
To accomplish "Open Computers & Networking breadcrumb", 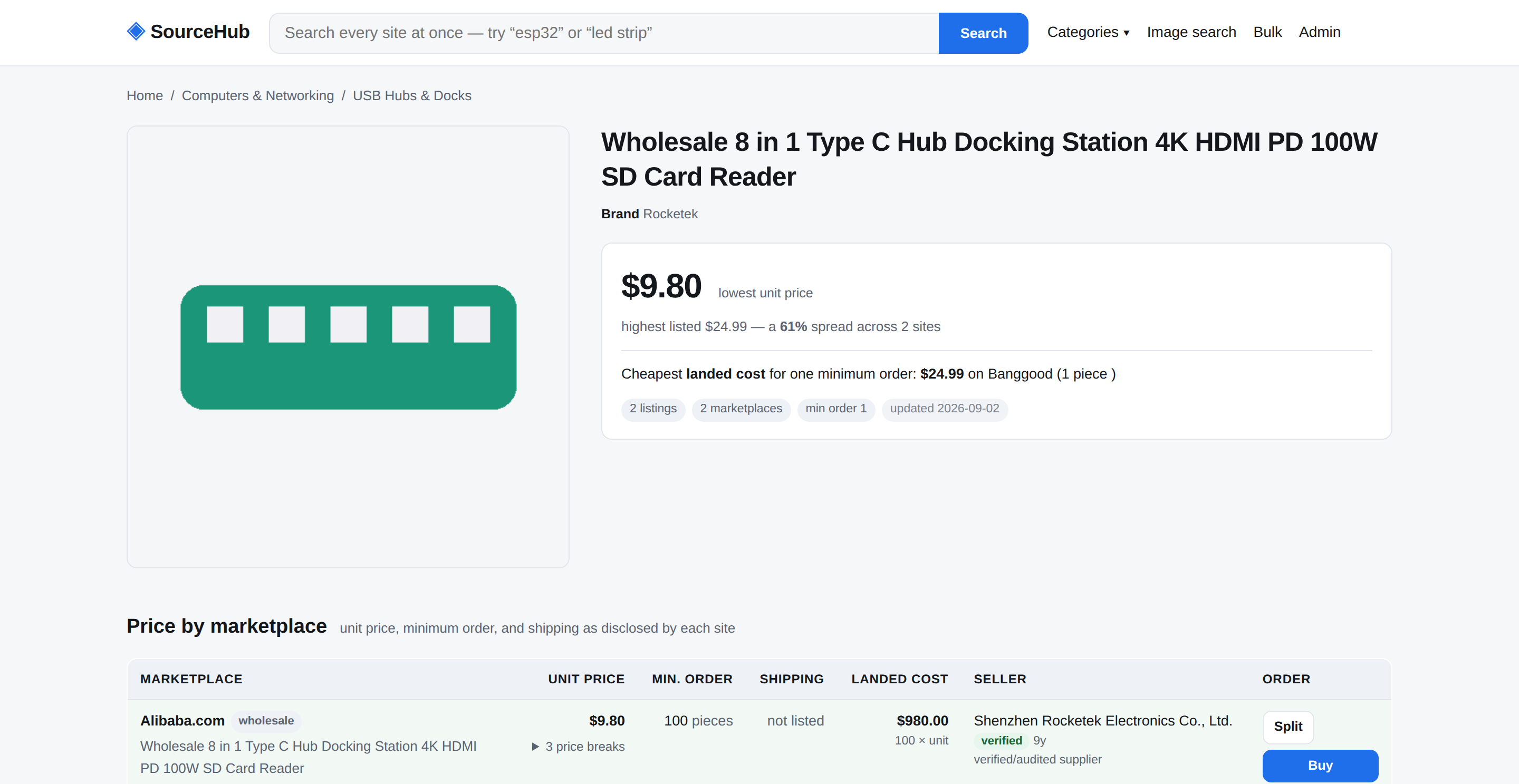I will click(258, 95).
